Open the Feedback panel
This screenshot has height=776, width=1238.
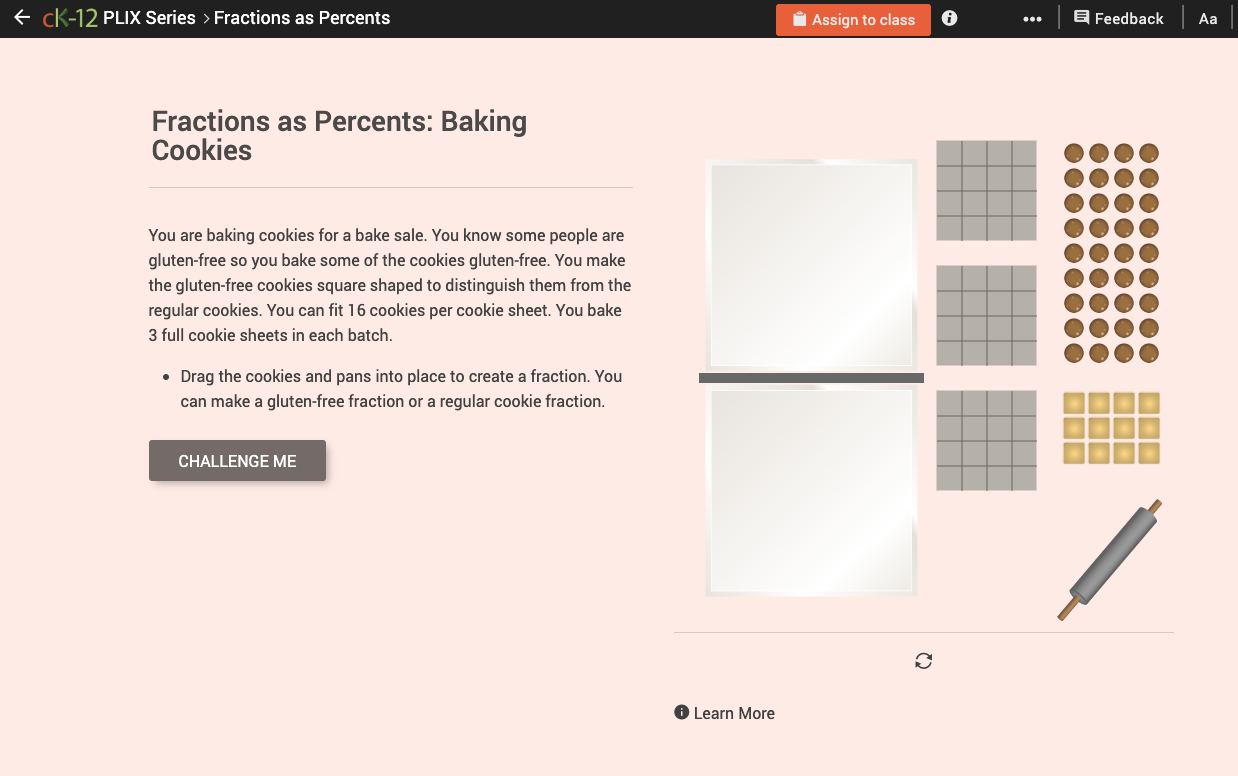(x=1118, y=17)
